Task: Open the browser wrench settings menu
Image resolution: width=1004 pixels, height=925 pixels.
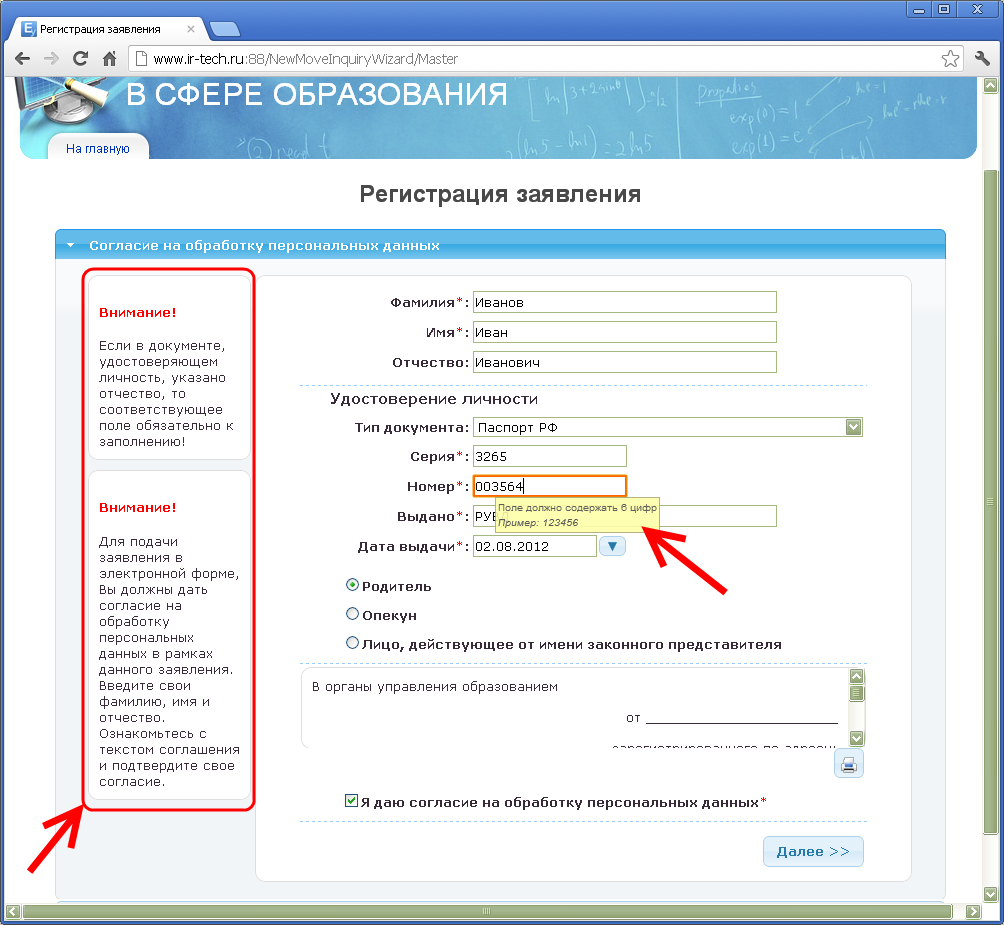Action: click(x=982, y=59)
